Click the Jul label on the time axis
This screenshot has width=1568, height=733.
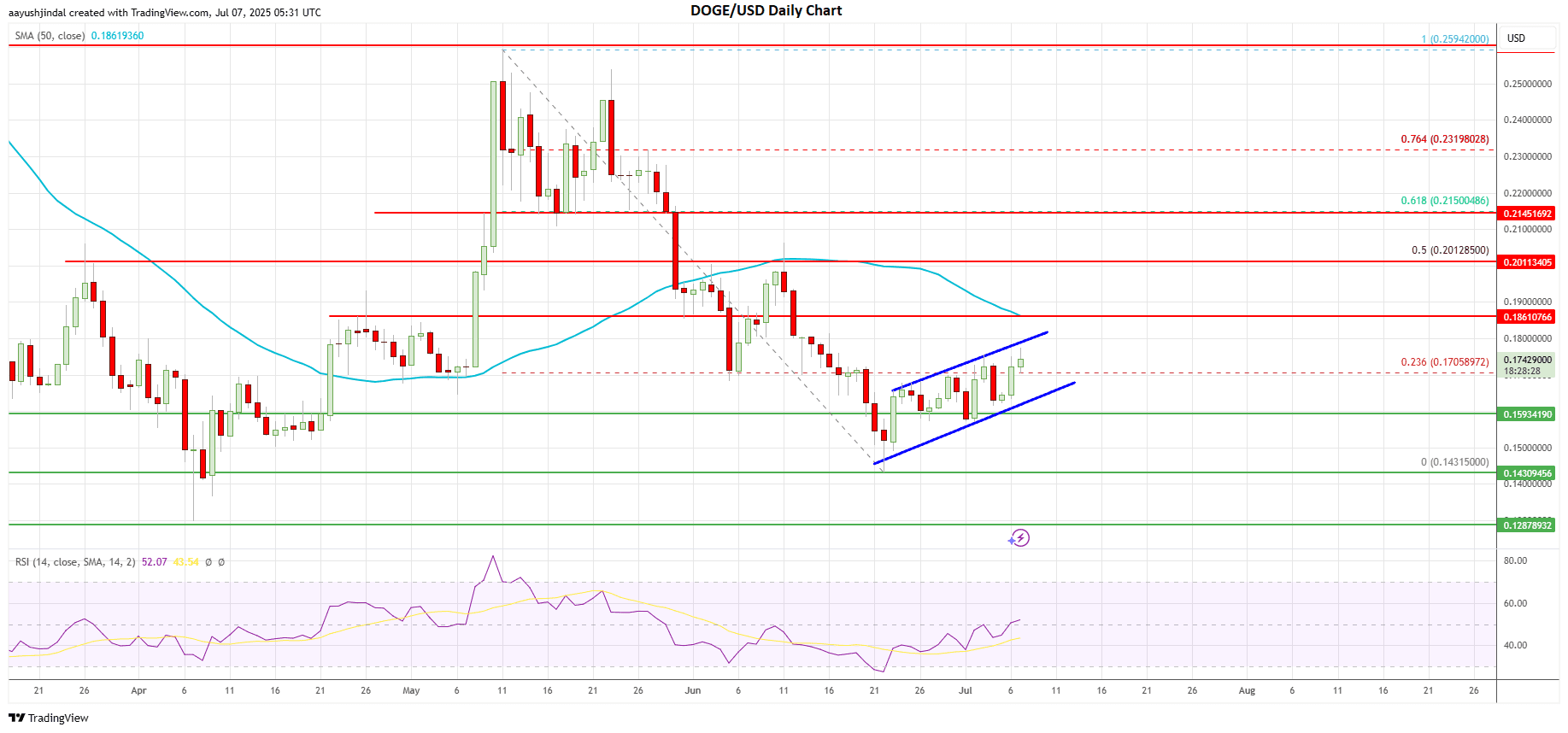coord(965,690)
